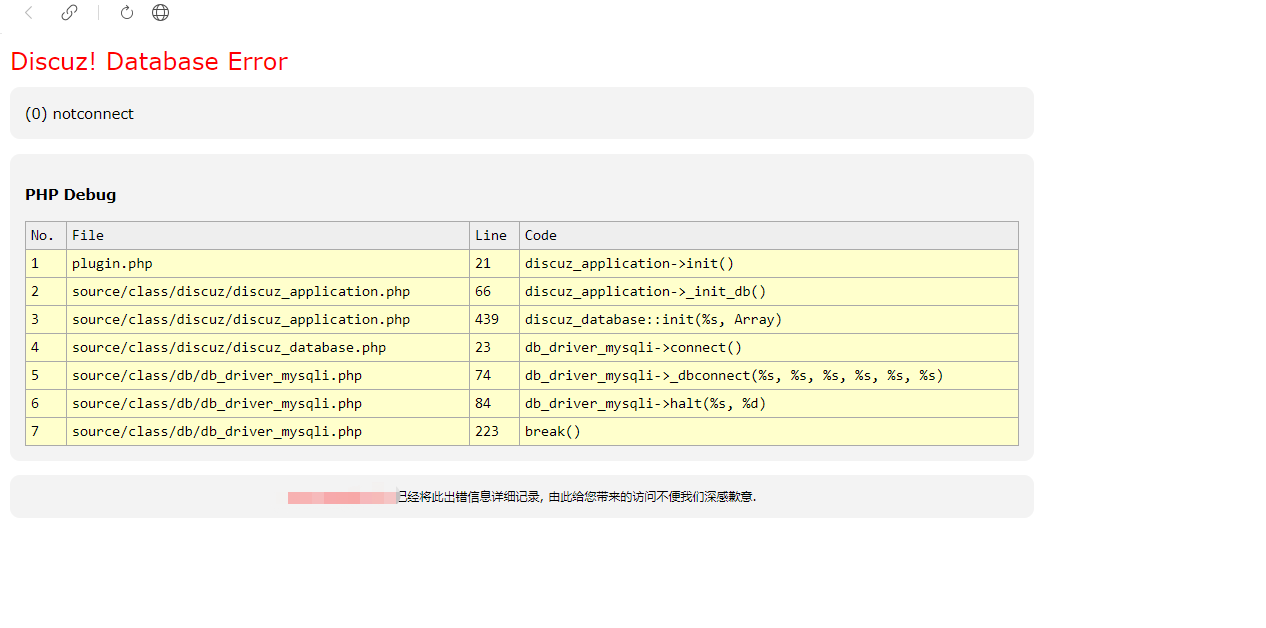Open in browser via globe icon

(160, 13)
